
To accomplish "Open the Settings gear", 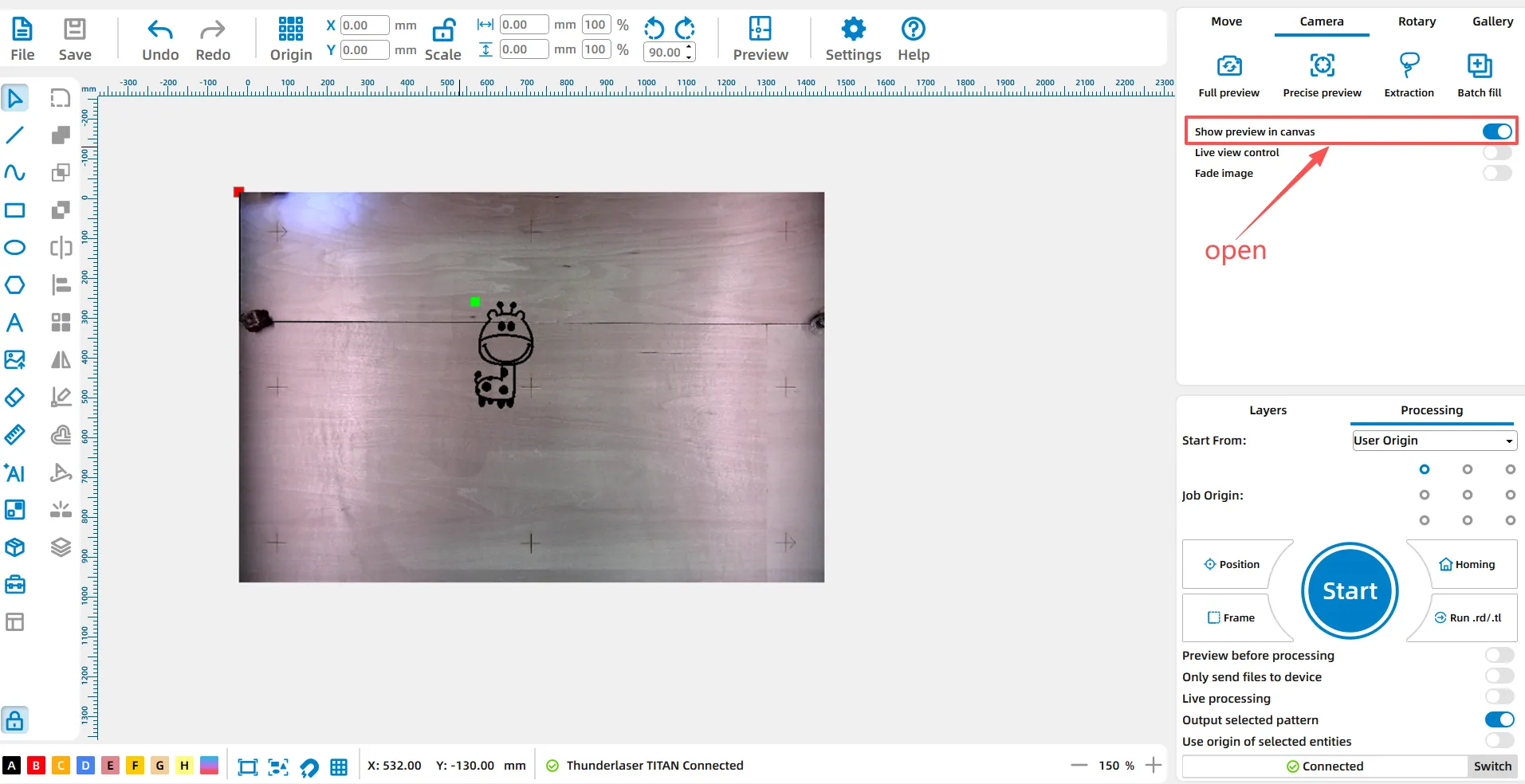I will (x=853, y=30).
